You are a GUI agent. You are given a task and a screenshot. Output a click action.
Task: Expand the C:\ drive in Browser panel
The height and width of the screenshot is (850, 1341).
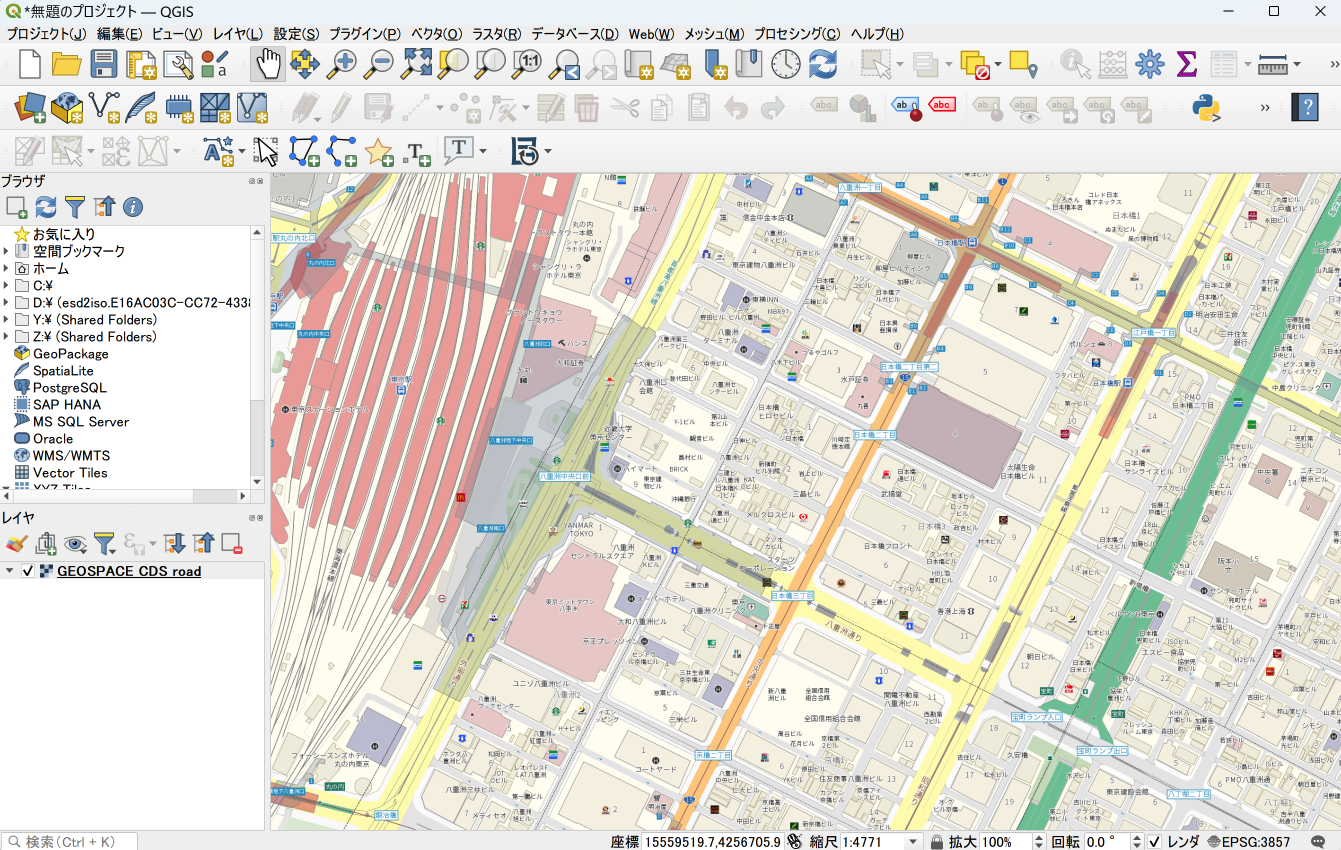tap(8, 285)
